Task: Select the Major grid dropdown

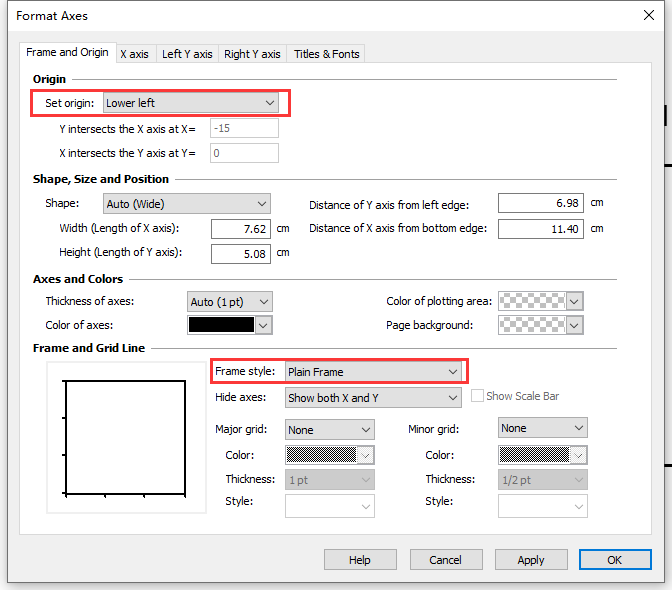Action: pos(329,429)
